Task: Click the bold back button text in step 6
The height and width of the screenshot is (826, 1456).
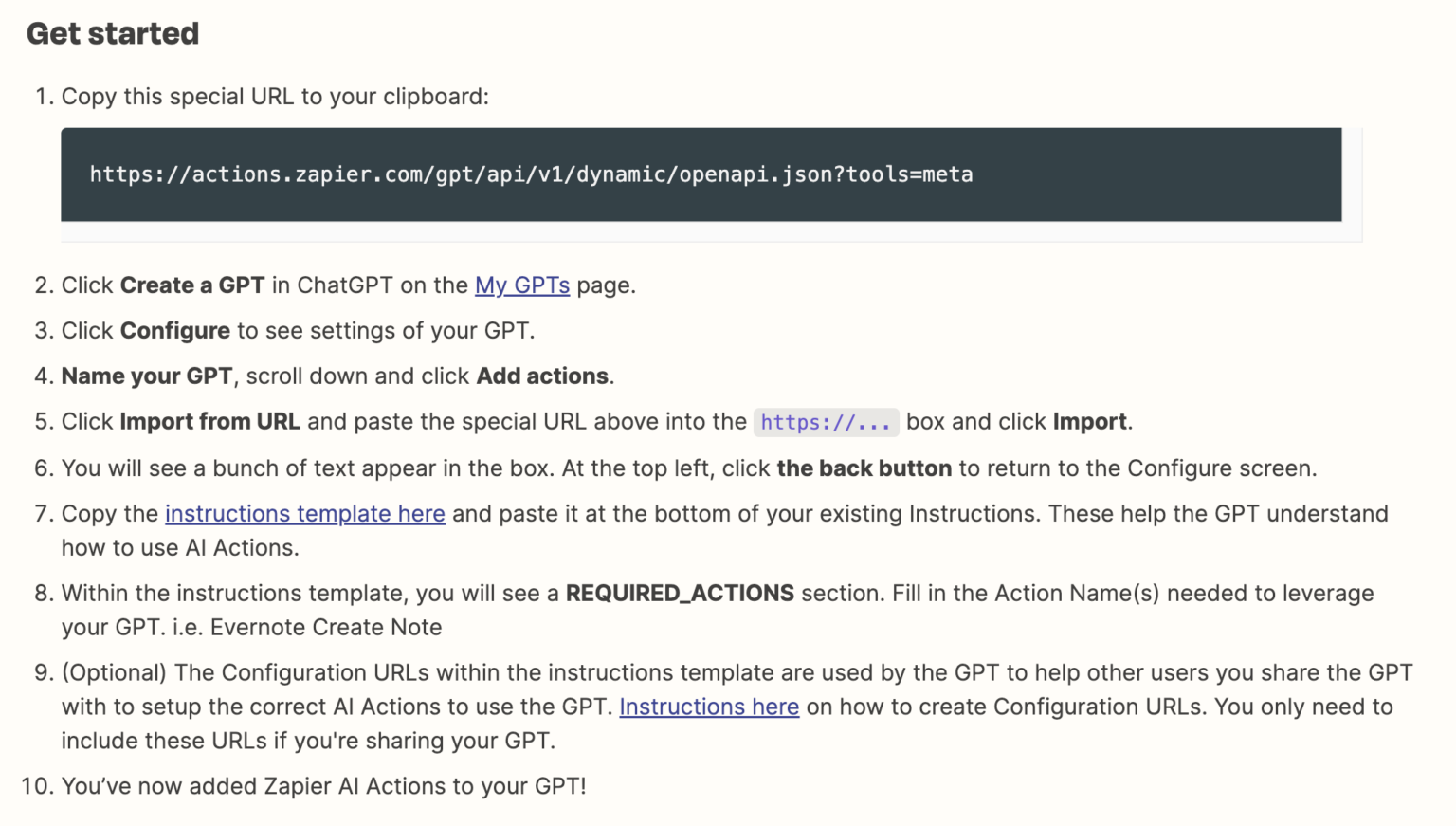Action: (864, 468)
